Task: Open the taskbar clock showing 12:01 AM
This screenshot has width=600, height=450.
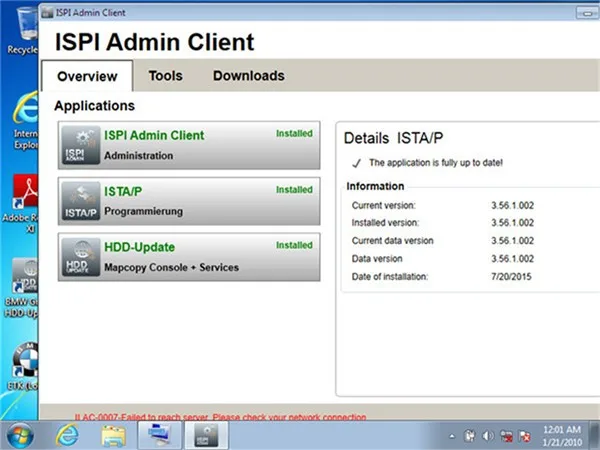Action: pos(562,436)
